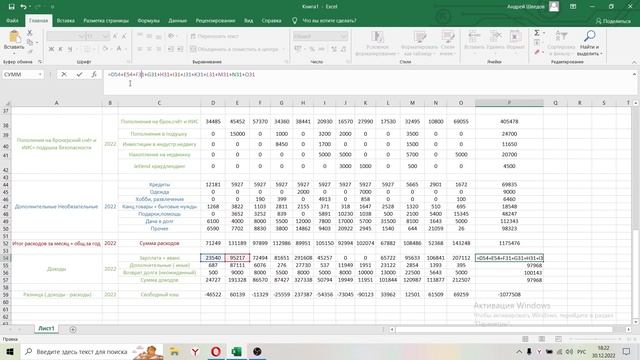640x360 pixels.
Task: Open Yandex browser from taskbar
Action: click(x=195, y=351)
